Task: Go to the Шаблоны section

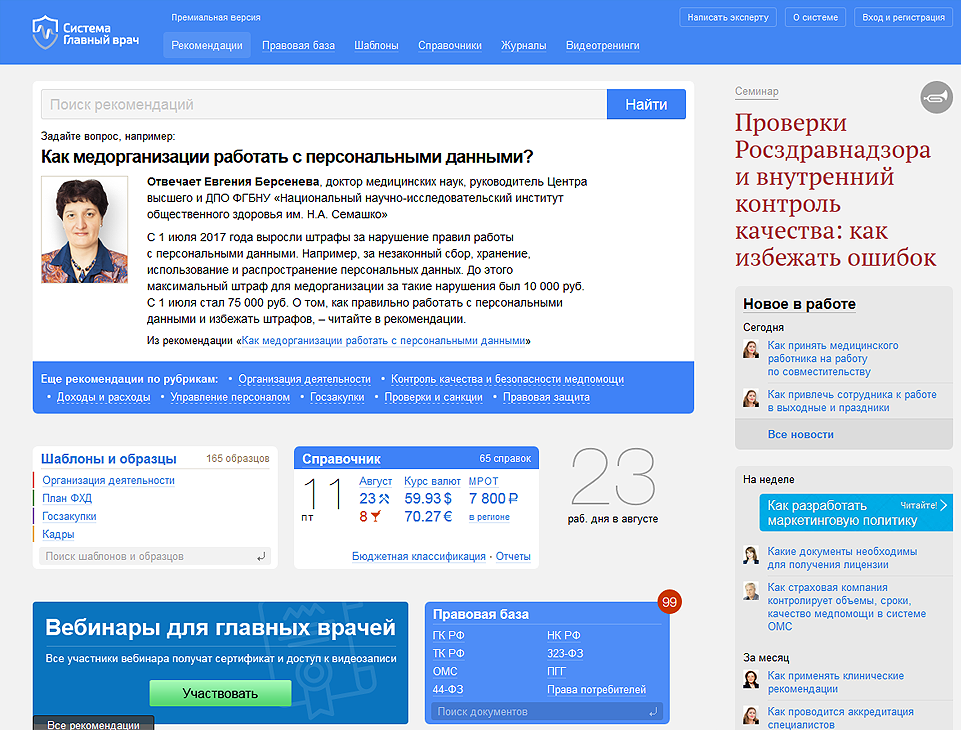Action: pyautogui.click(x=376, y=45)
